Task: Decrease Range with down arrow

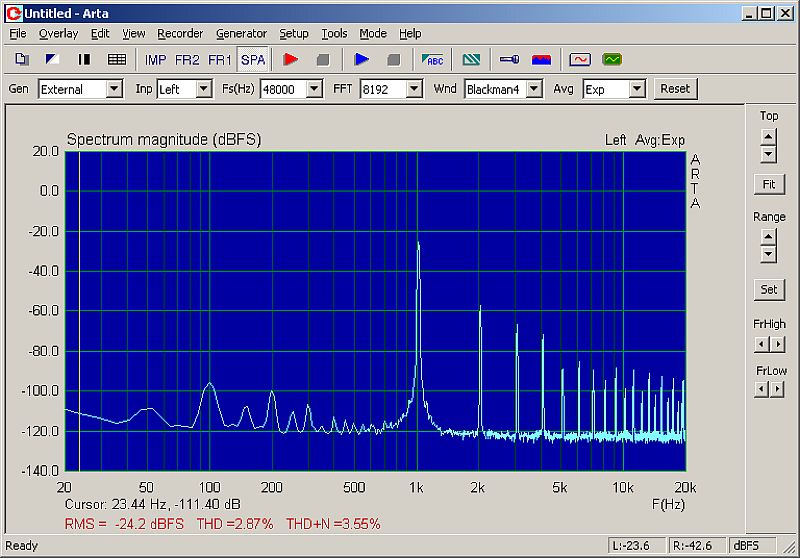Action: pyautogui.click(x=768, y=255)
